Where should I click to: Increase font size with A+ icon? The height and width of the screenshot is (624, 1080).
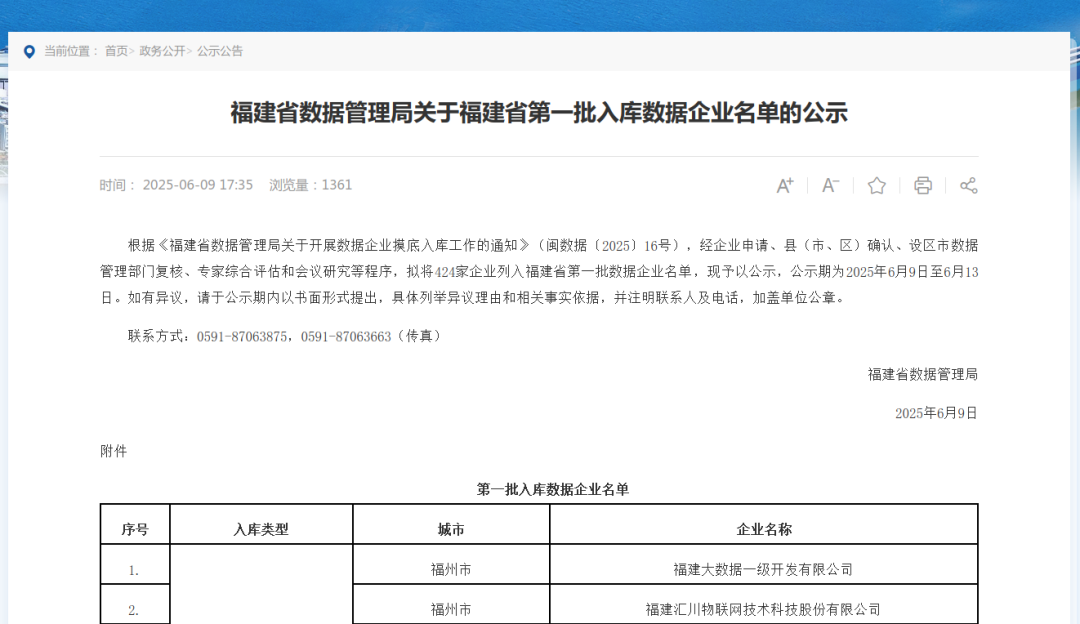[785, 185]
